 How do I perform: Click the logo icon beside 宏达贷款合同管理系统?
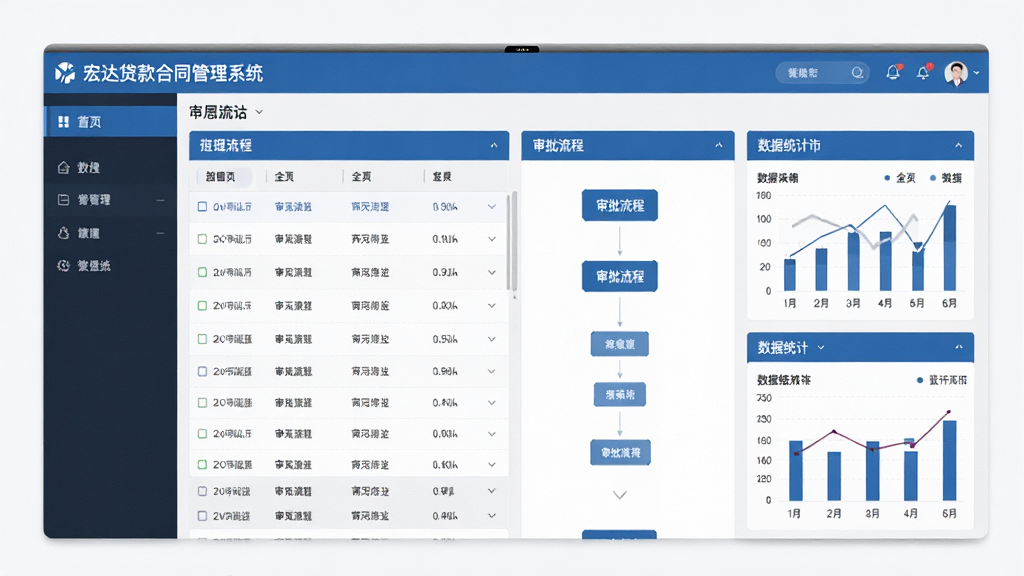pyautogui.click(x=65, y=73)
